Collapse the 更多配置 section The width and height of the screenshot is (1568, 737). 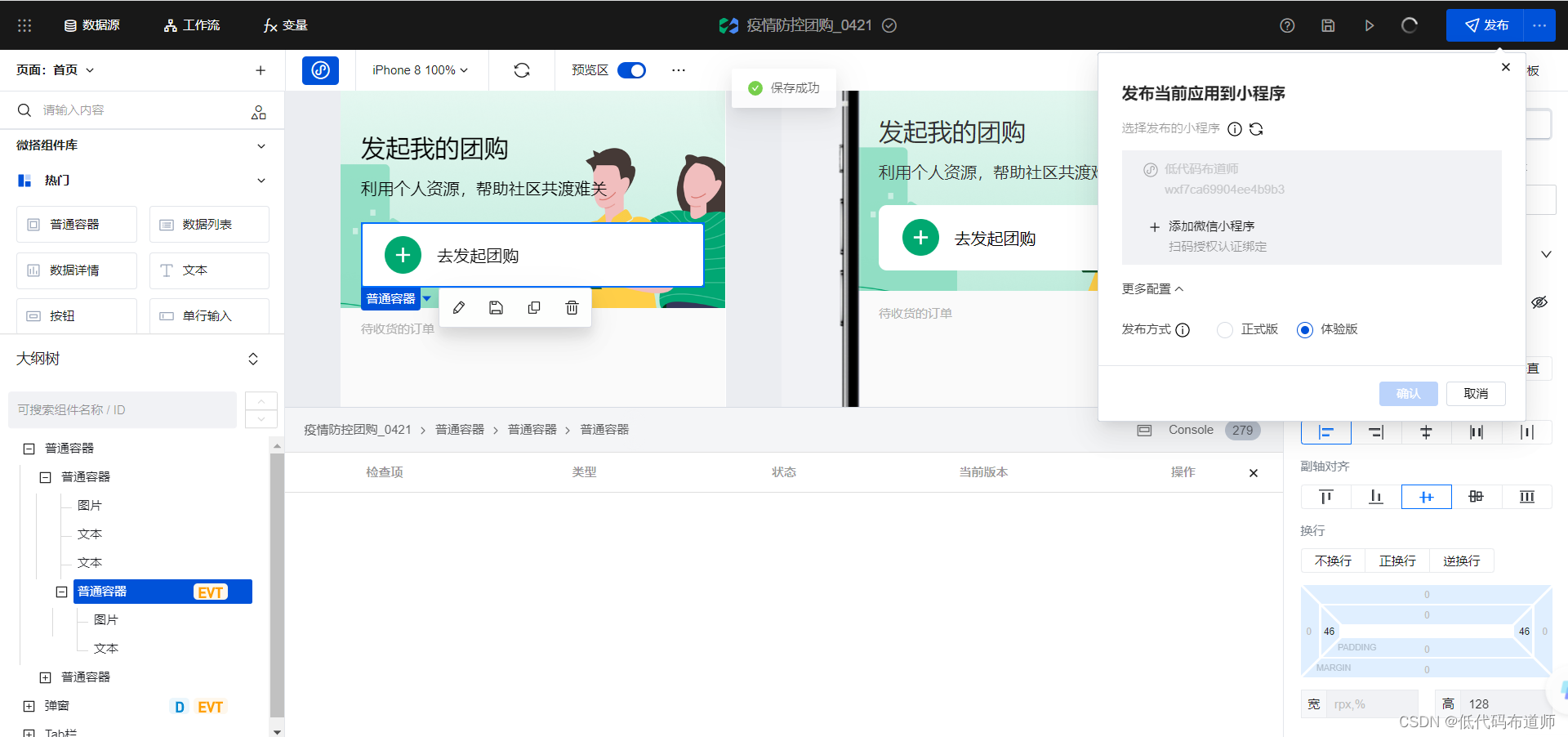click(1152, 289)
